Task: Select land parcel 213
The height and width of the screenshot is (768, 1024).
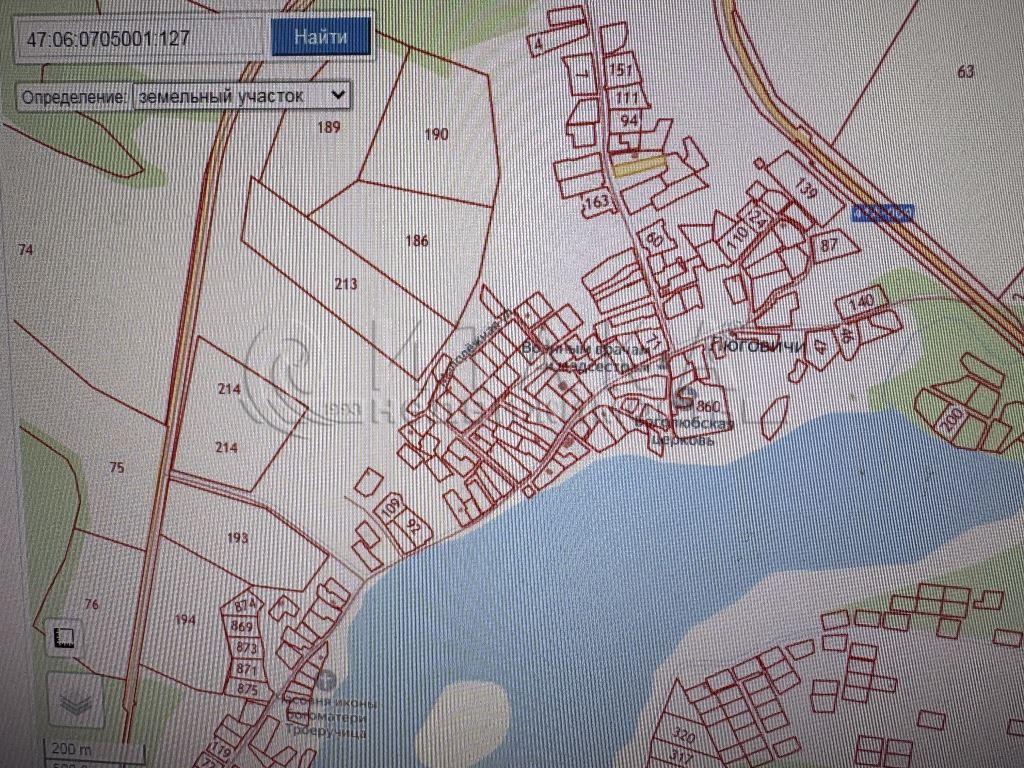Action: click(346, 284)
